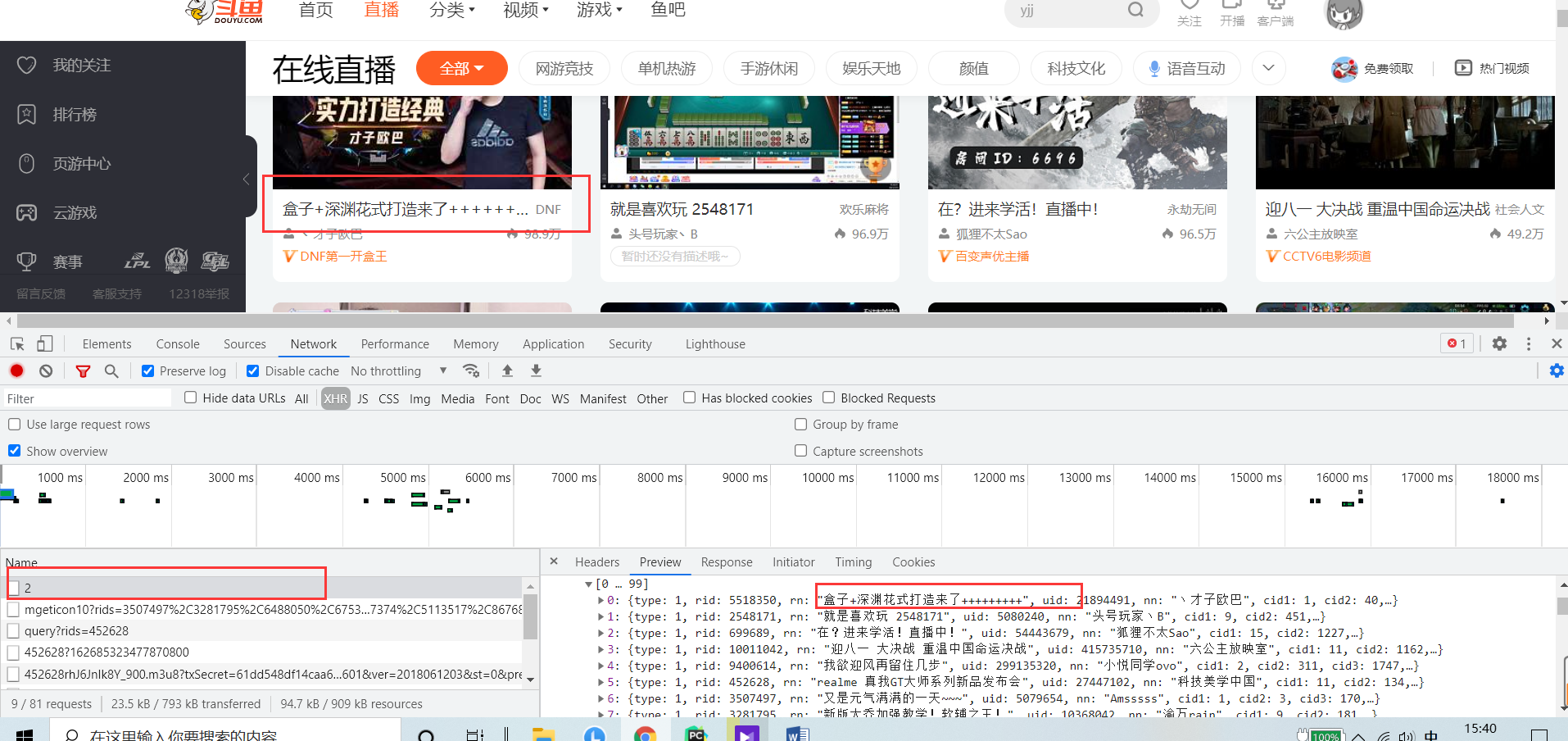Open the Response tab

(x=727, y=562)
